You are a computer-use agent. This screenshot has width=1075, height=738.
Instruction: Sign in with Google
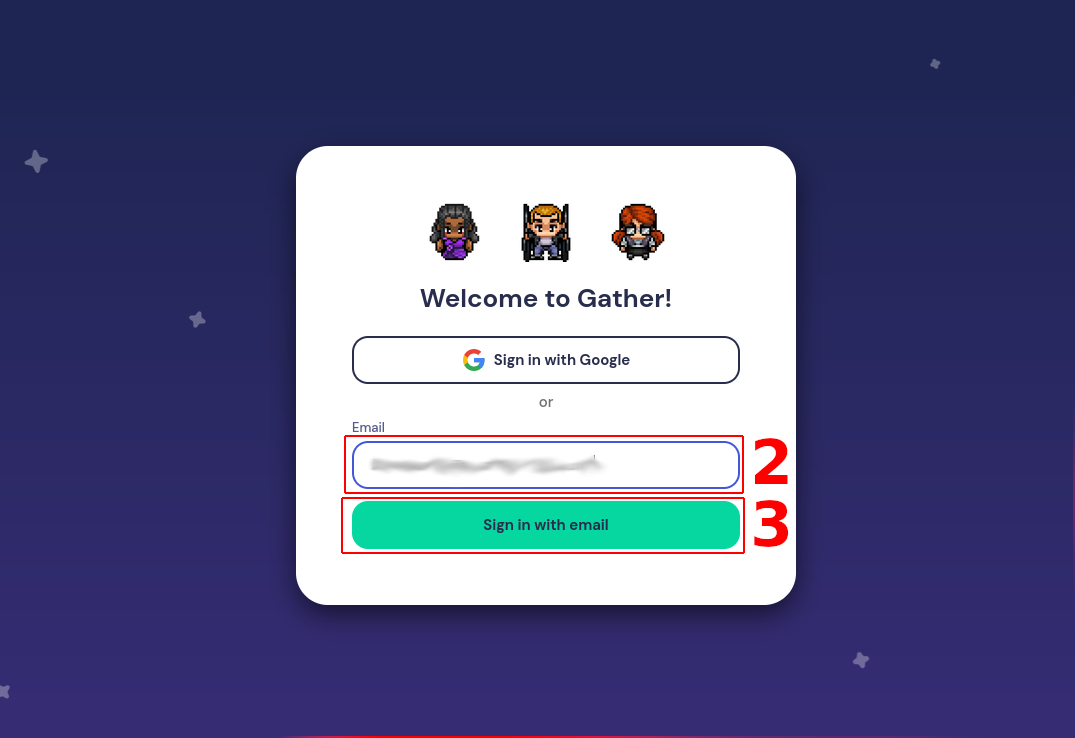(546, 360)
